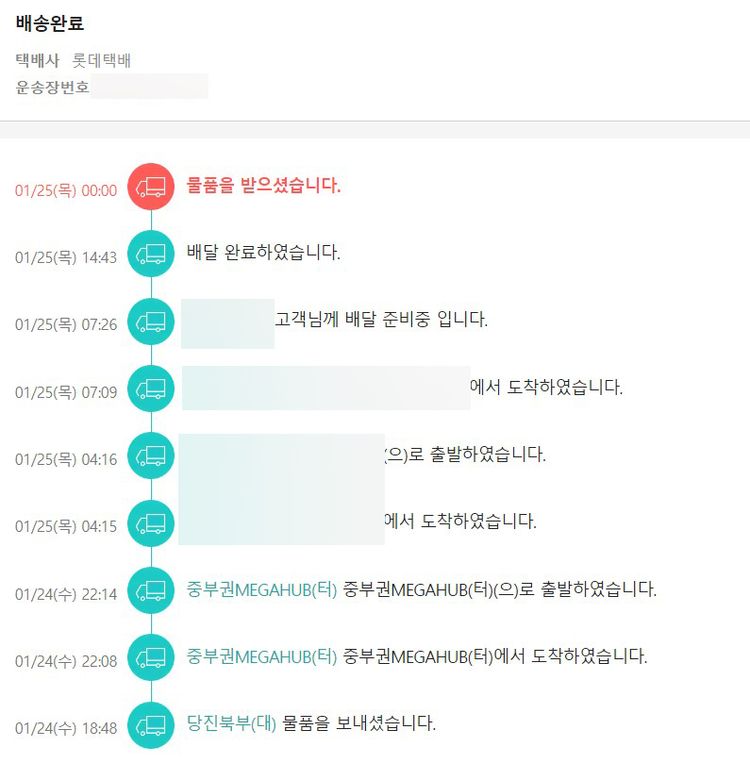Click the 01/25(목) 00:00 red timestamp
Screen dimensions: 750x760
(66, 191)
